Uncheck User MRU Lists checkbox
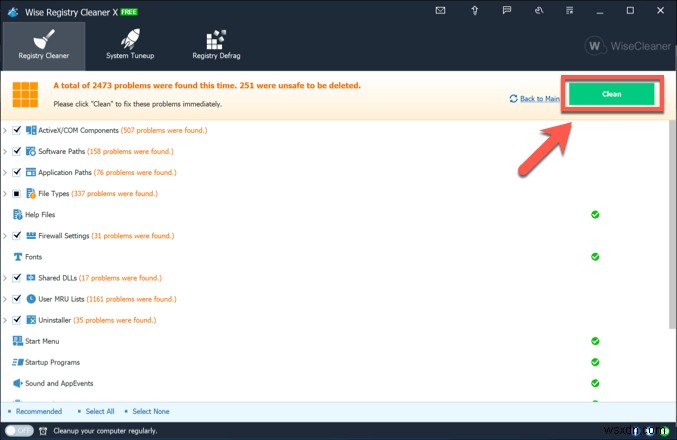 pos(16,299)
